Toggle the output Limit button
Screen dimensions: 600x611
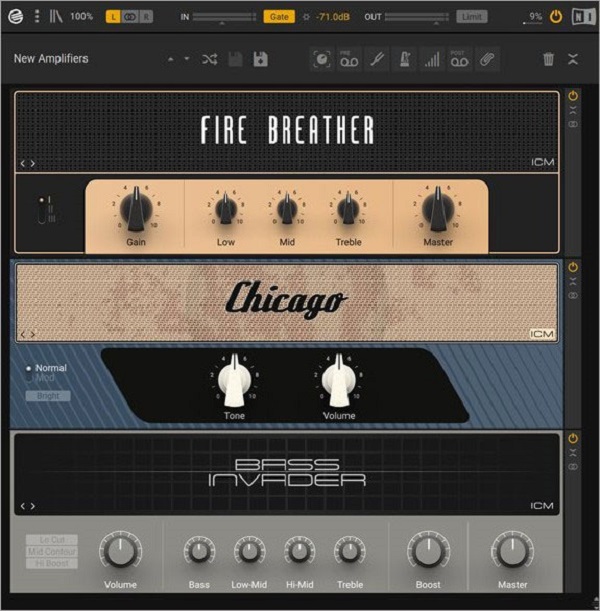[x=472, y=17]
